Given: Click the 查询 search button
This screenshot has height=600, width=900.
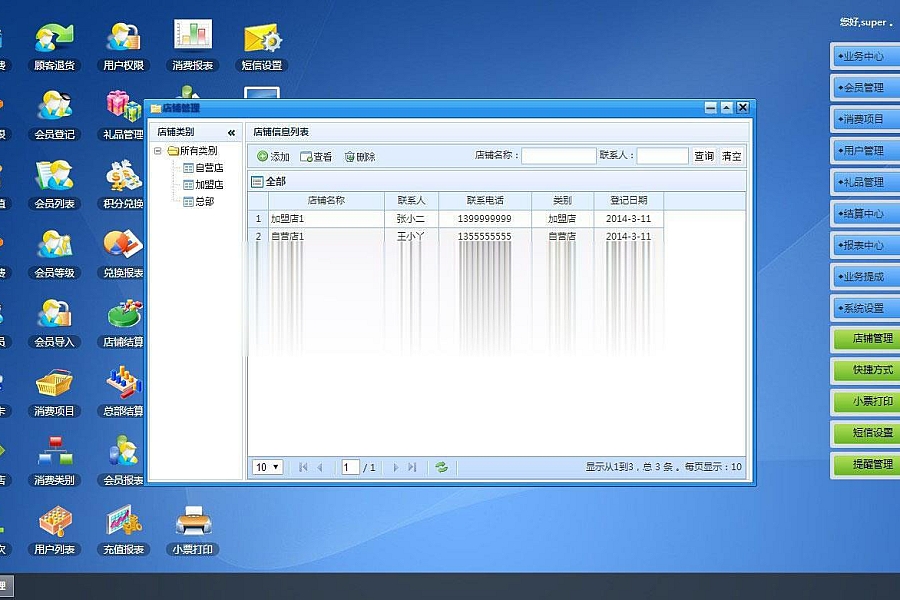Looking at the screenshot, I should point(704,156).
